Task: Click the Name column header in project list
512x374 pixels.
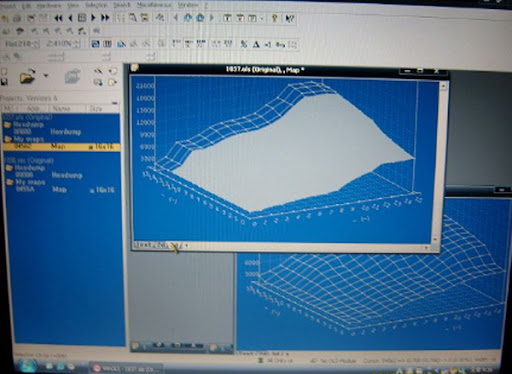Action: click(61, 108)
